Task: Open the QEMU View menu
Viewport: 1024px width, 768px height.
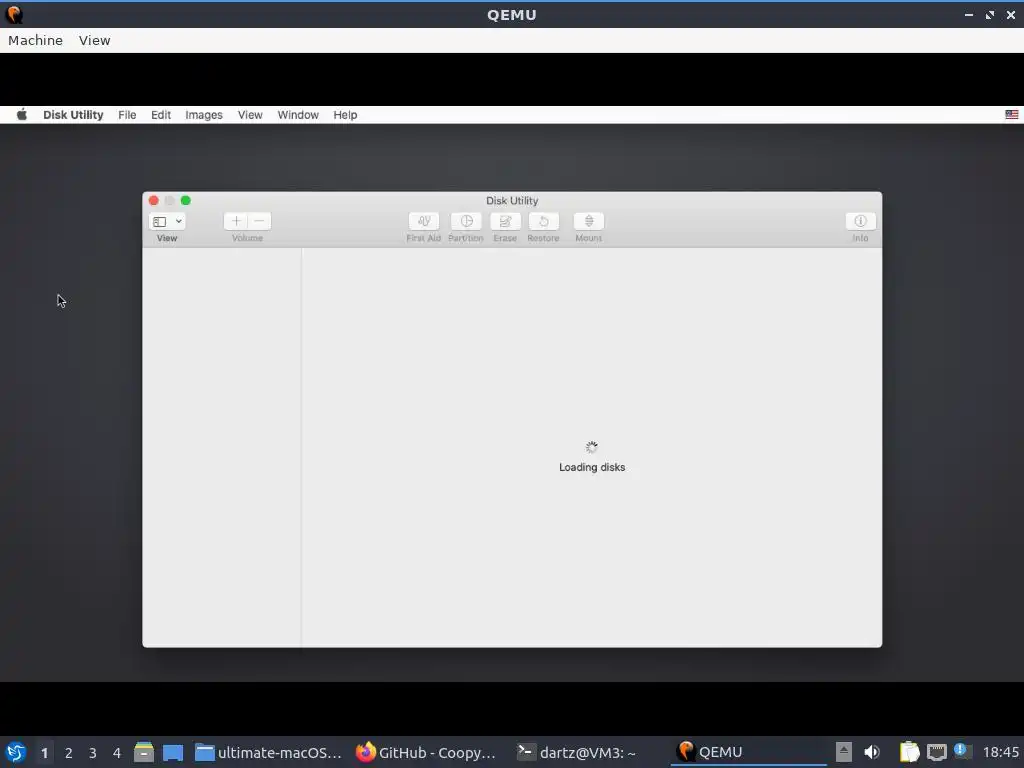Action: point(95,40)
